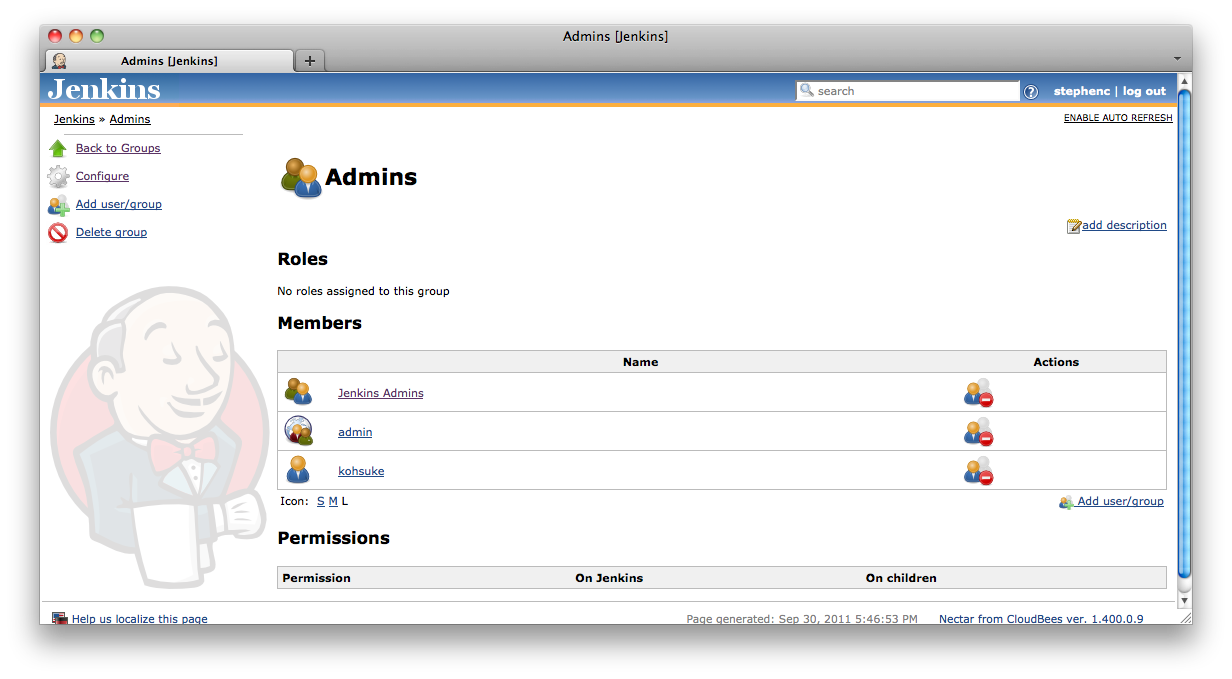Click the Members section heading
This screenshot has width=1232, height=679.
(x=320, y=323)
